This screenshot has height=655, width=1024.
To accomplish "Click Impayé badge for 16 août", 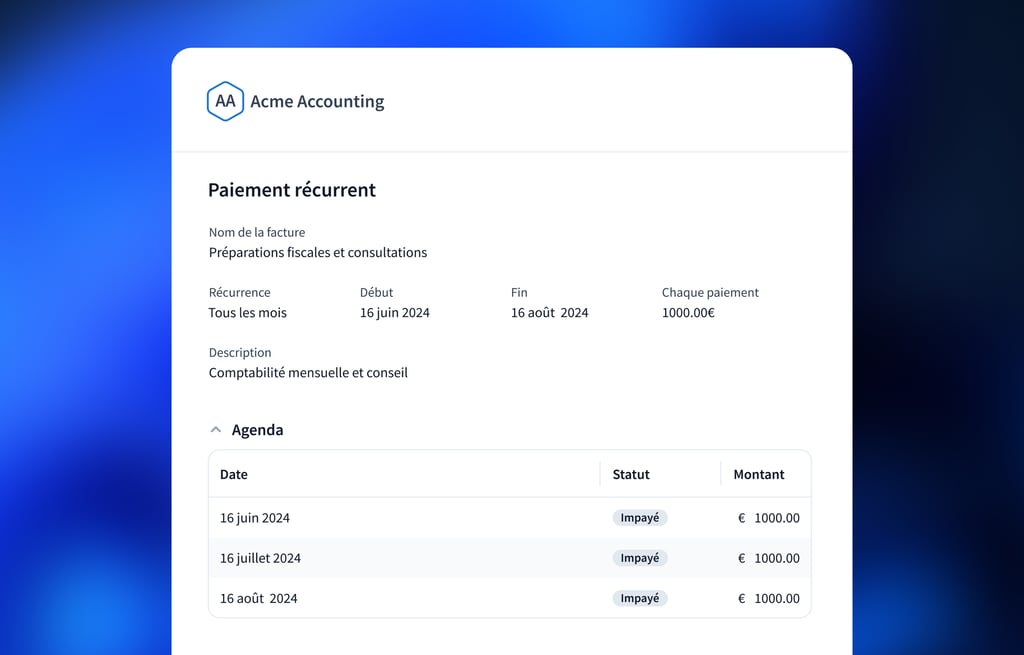I will click(640, 598).
